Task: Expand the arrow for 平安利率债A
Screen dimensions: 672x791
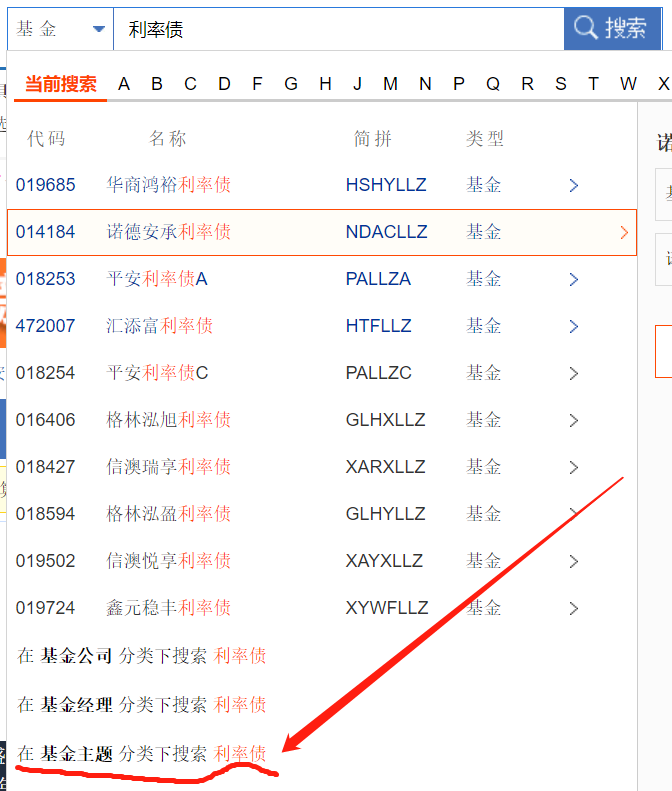Action: (x=574, y=279)
